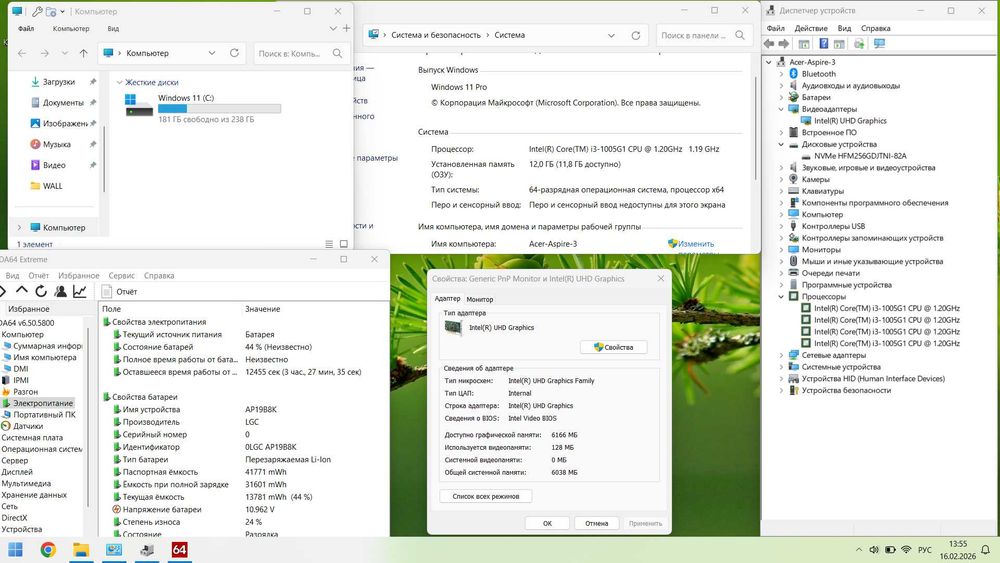Click OK in the properties dialog
1000x563 pixels.
coord(547,523)
